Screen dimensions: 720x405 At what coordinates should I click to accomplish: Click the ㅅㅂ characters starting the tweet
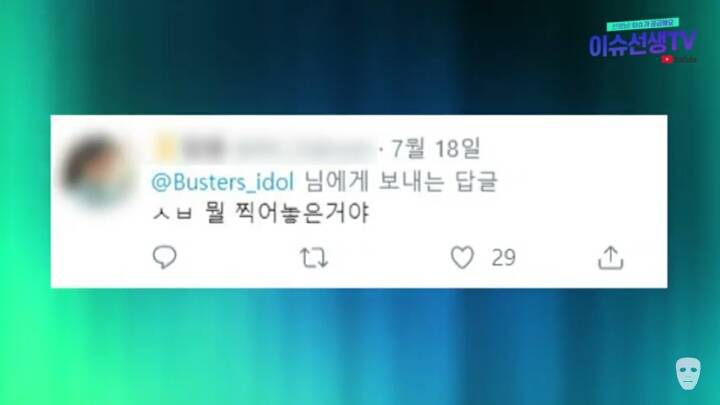172,214
